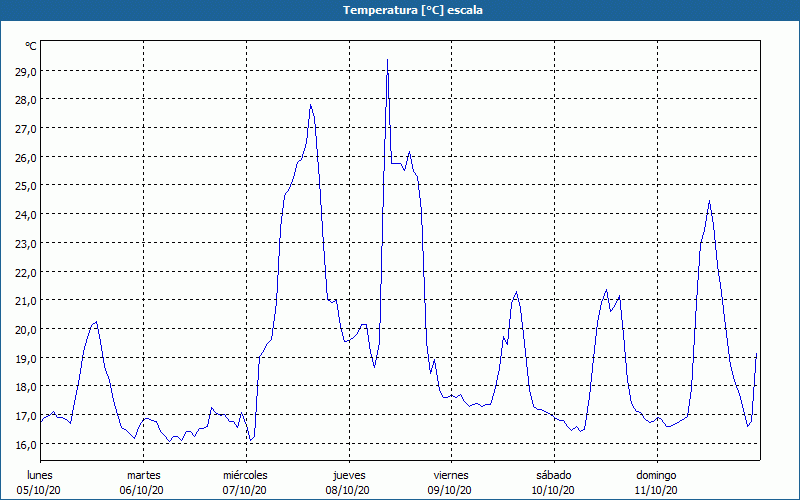The height and width of the screenshot is (500, 800).
Task: Click the 09/10/20 date label
Action: tap(449, 490)
